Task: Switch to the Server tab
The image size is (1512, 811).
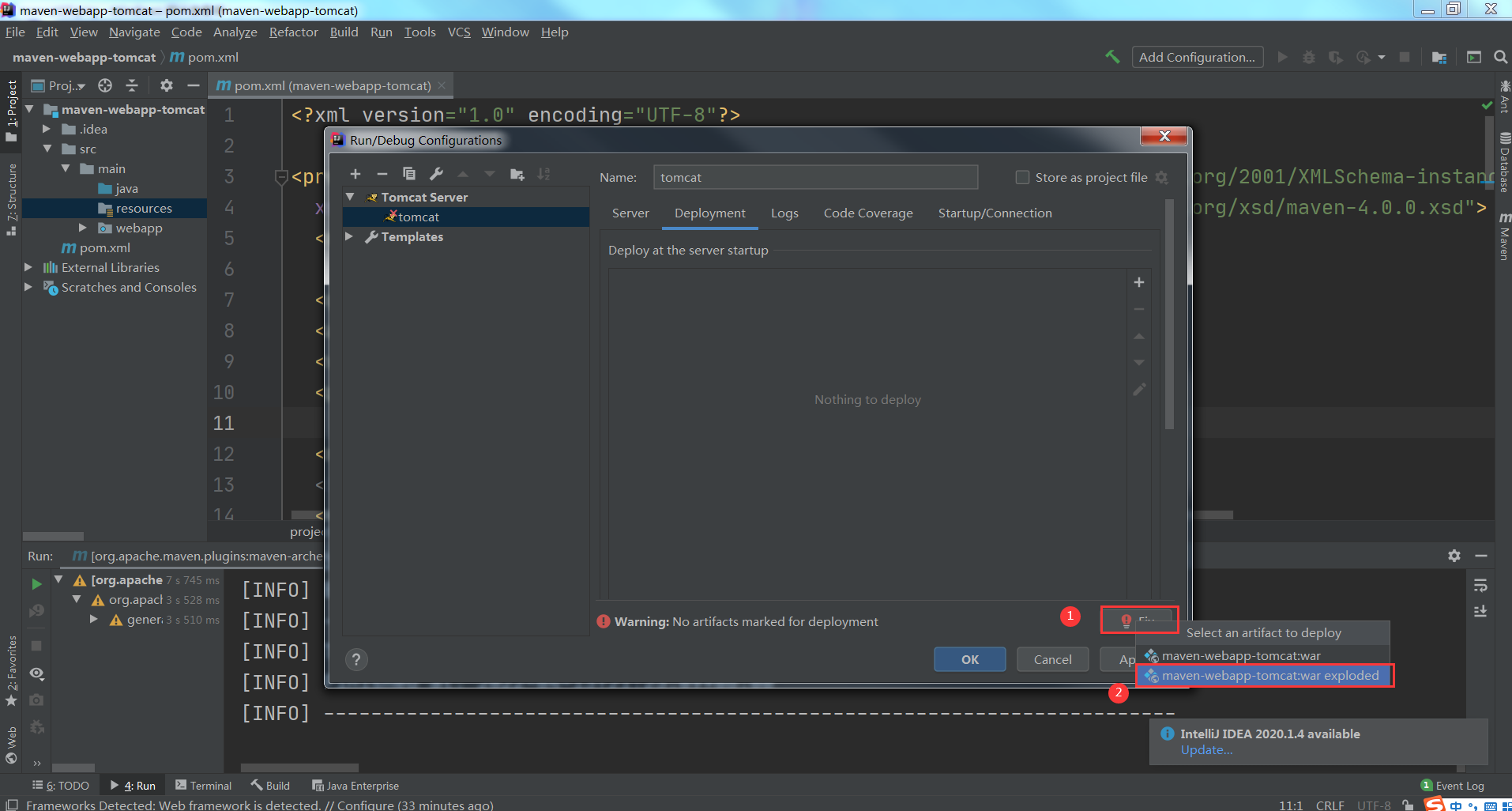Action: tap(630, 213)
